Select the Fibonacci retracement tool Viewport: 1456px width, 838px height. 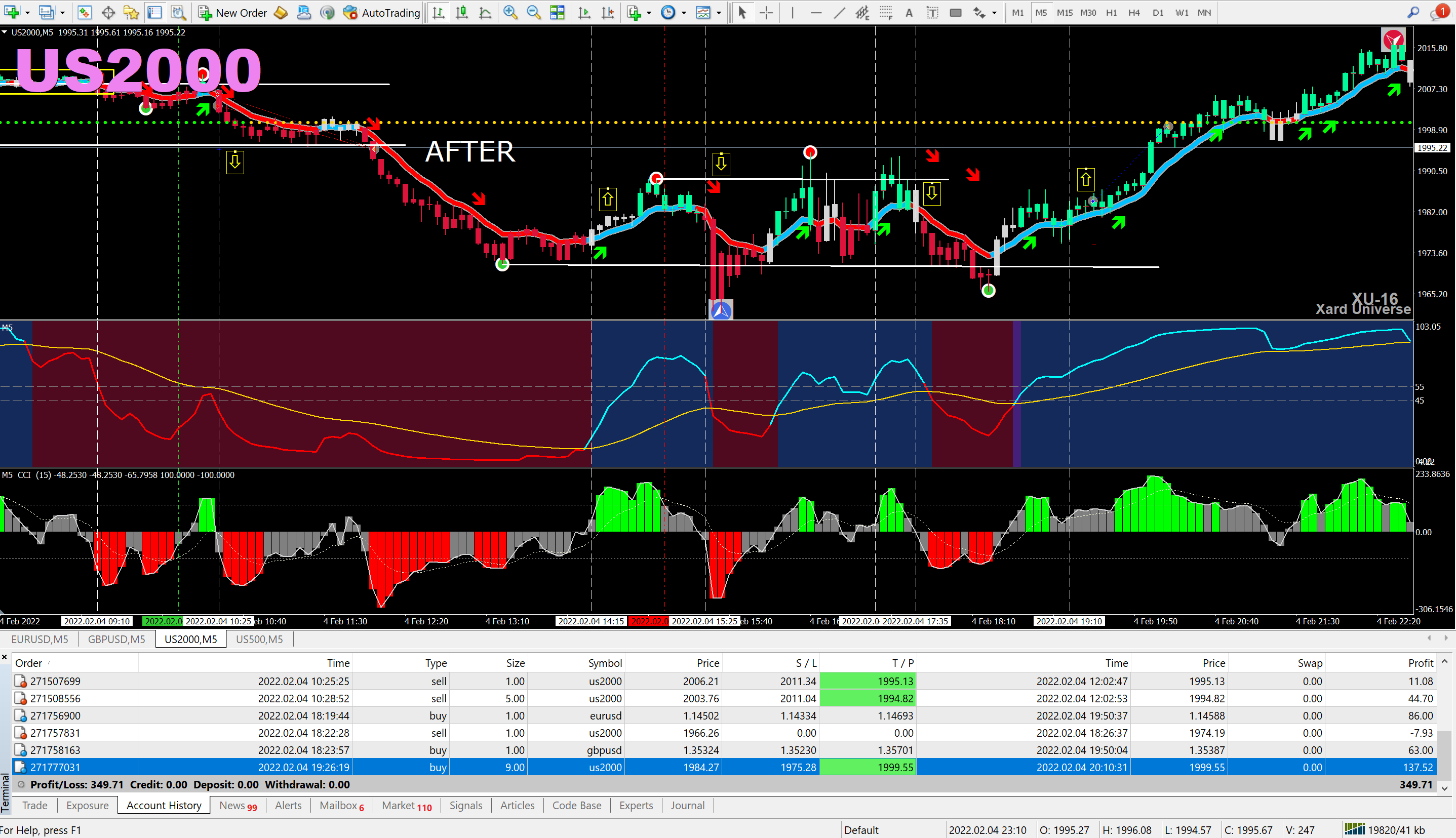[x=886, y=13]
